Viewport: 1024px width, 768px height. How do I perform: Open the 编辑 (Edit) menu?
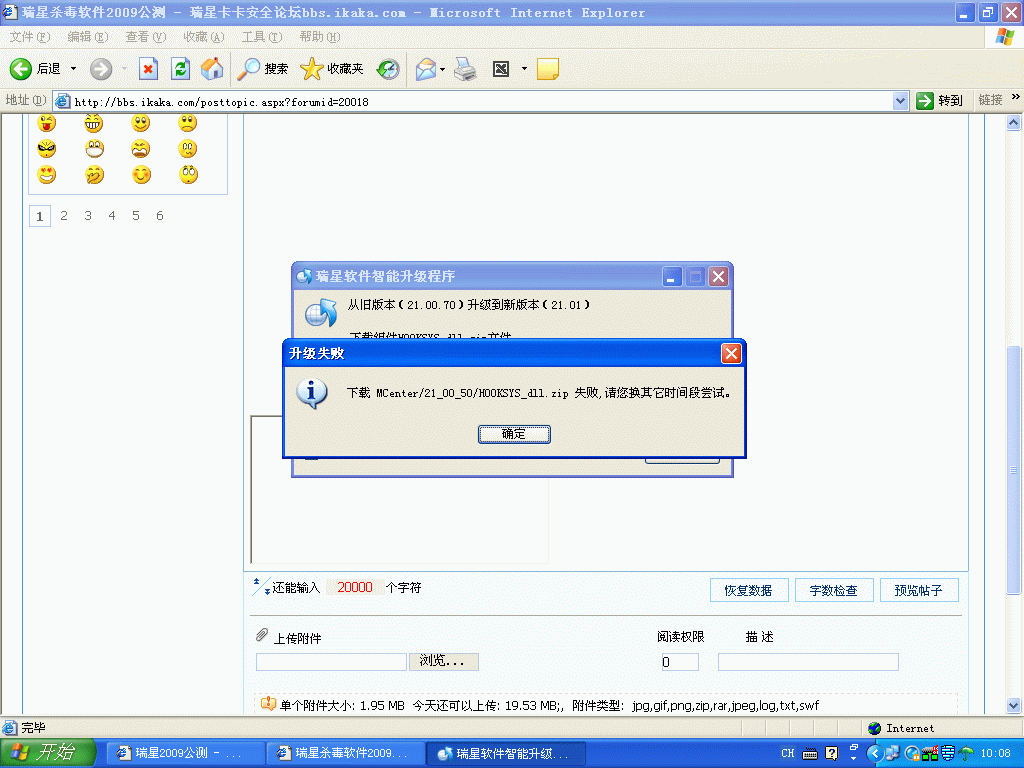click(88, 37)
